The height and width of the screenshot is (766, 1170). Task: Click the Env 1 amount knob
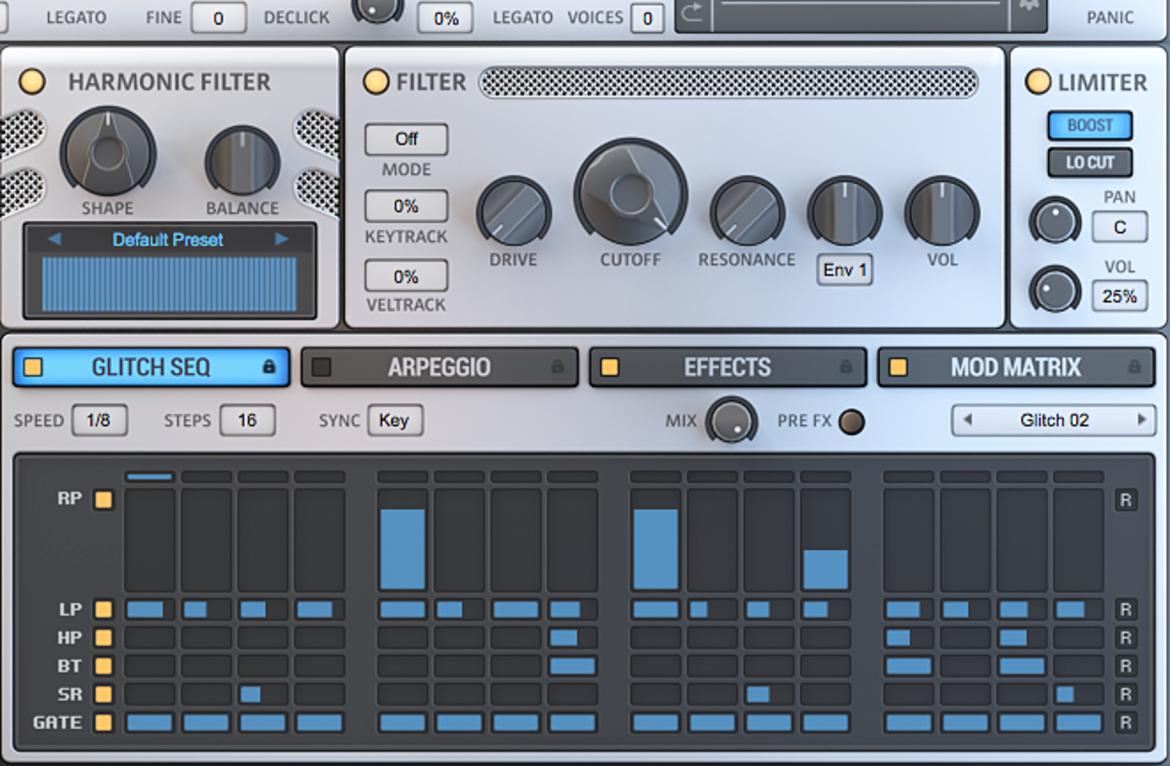pos(845,213)
